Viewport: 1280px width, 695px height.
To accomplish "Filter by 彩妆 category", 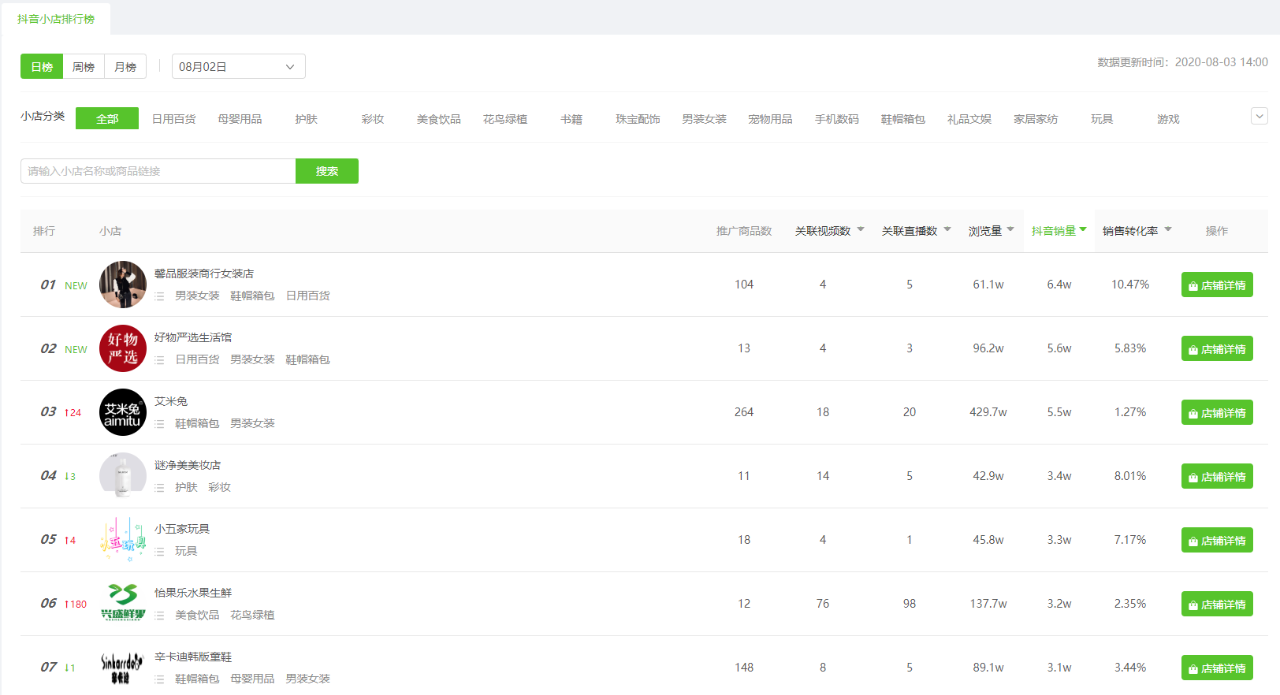I will (x=373, y=119).
